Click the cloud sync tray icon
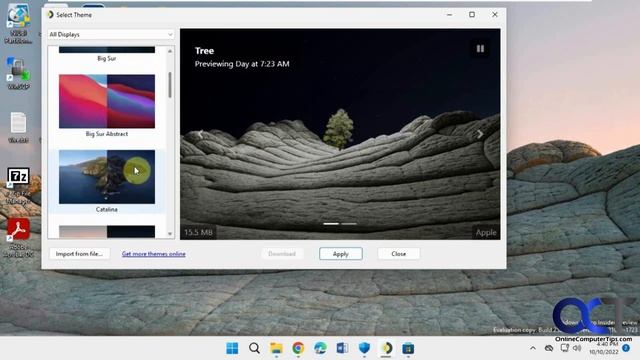 [x=549, y=348]
